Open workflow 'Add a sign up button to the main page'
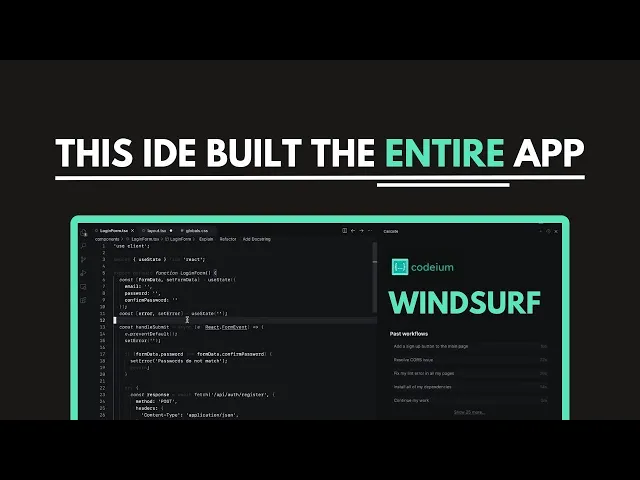The image size is (640, 480). pyautogui.click(x=469, y=347)
